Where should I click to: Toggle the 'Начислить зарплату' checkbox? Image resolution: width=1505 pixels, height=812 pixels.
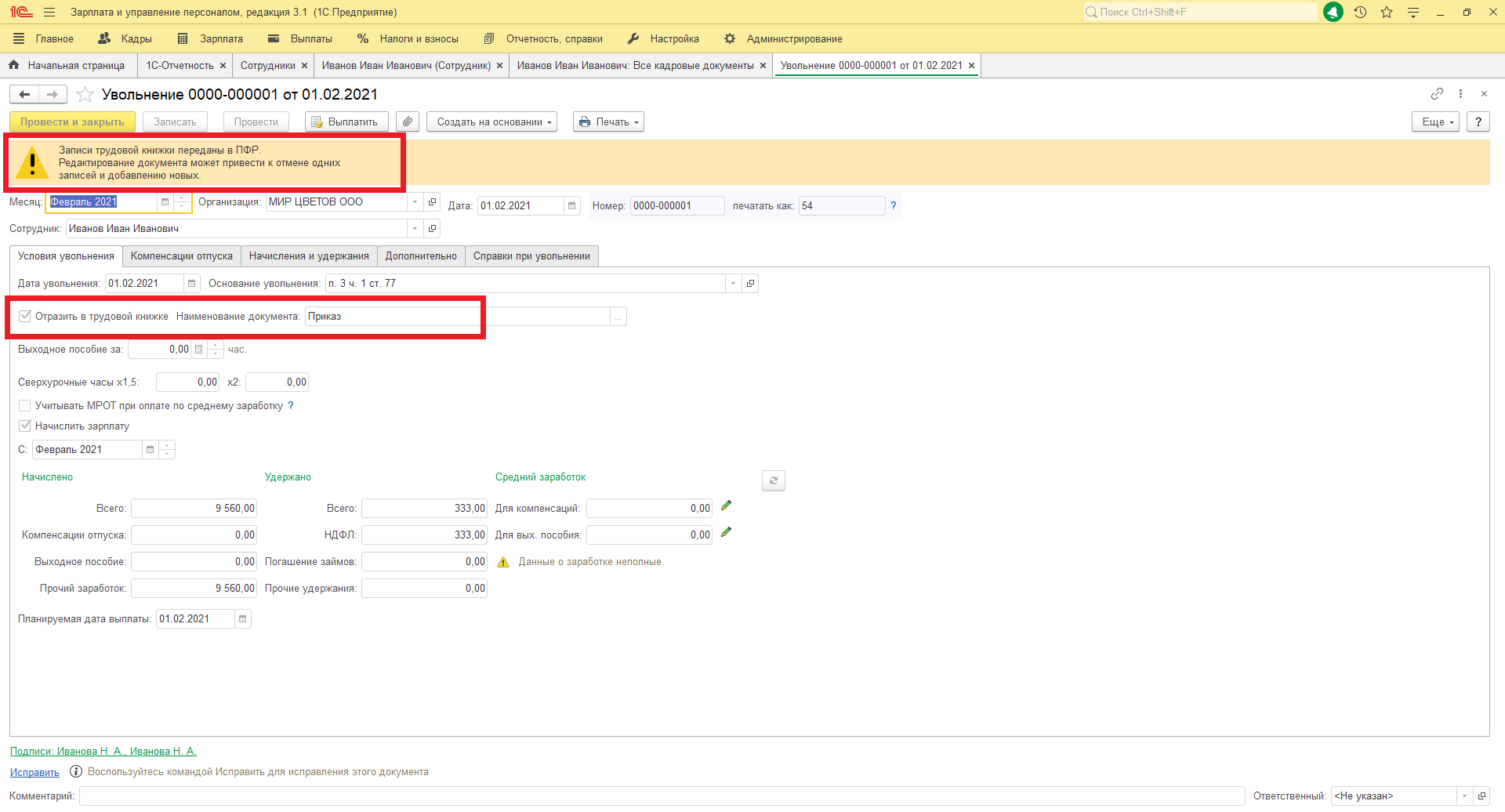coord(25,426)
